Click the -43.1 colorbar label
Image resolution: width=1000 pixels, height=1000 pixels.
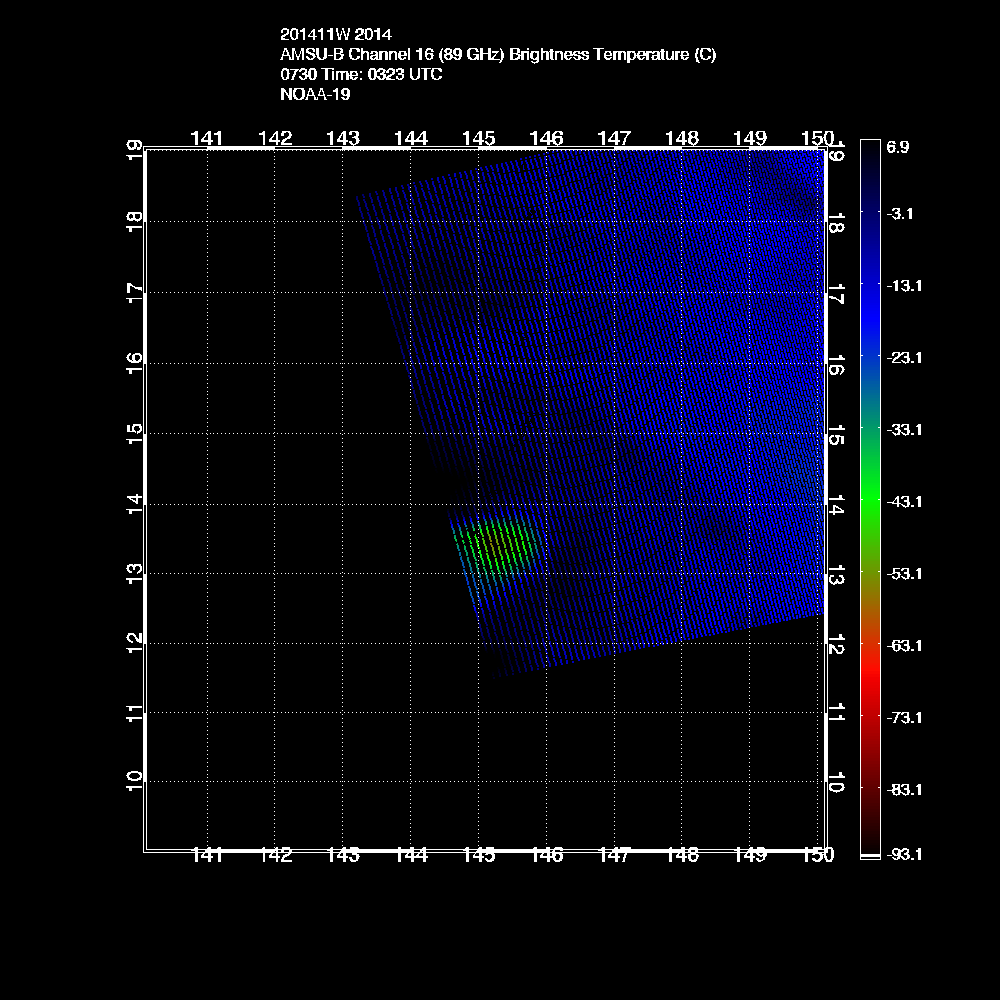coord(903,501)
